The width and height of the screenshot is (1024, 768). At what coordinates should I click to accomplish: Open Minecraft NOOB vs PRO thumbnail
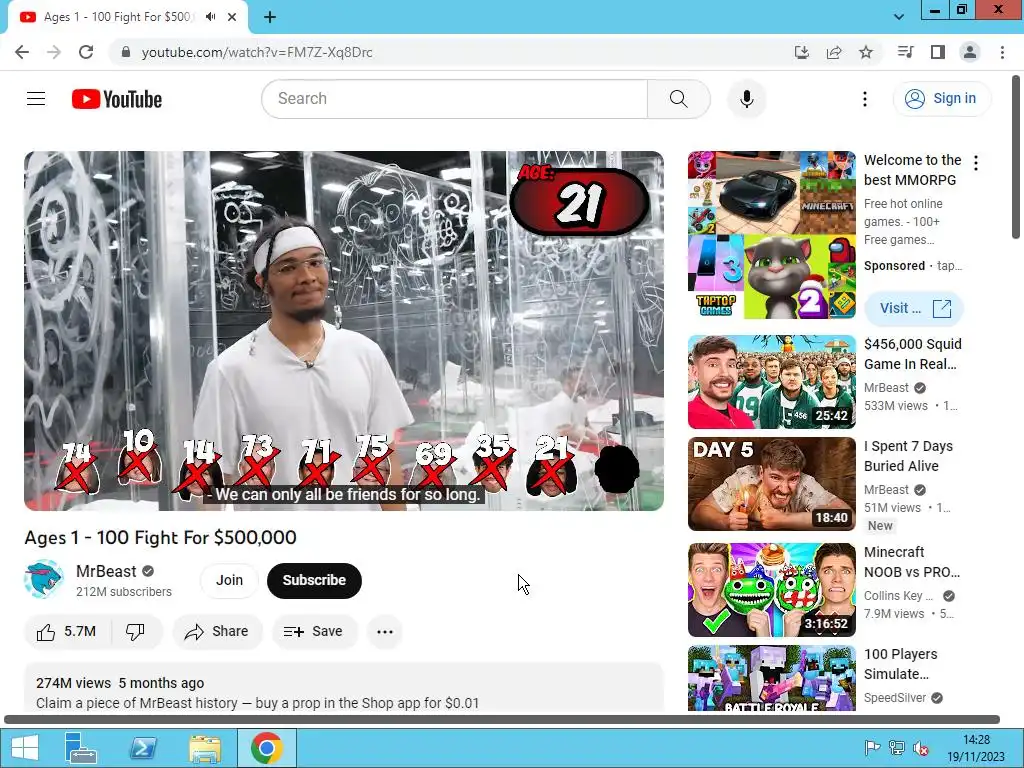771,590
